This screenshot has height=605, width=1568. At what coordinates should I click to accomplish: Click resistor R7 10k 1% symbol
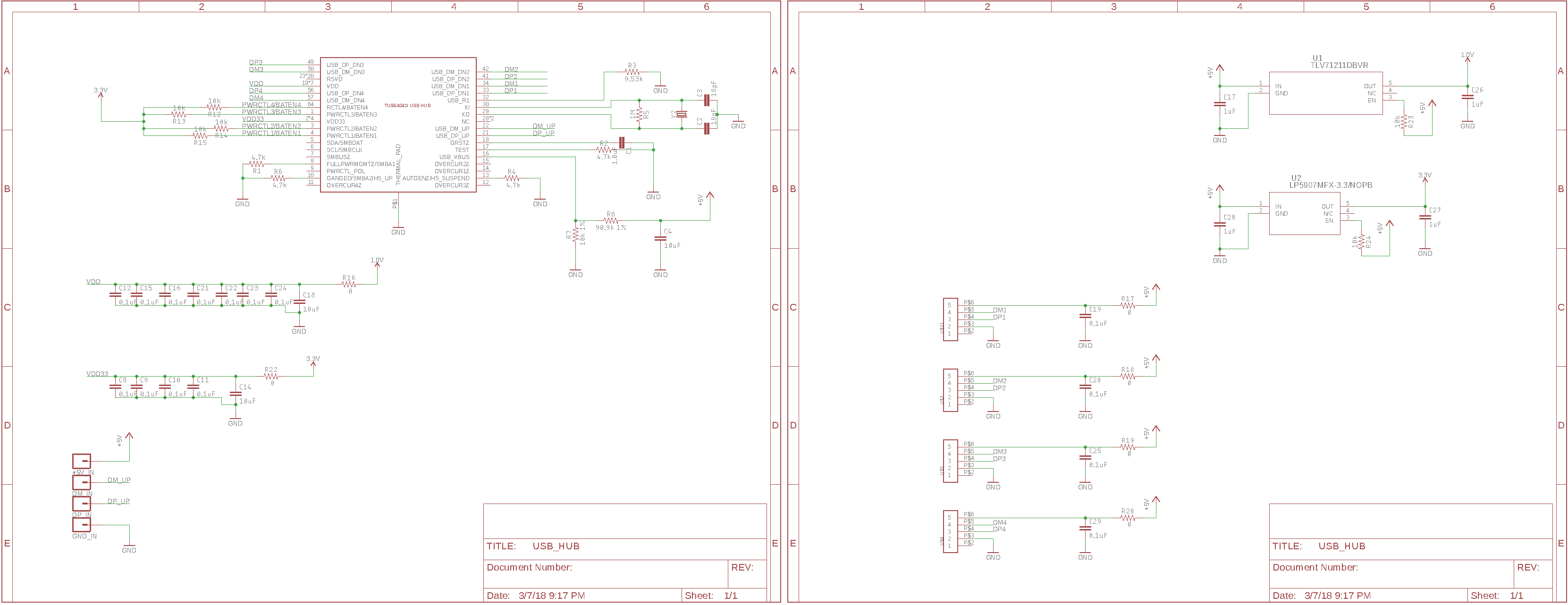(x=575, y=235)
